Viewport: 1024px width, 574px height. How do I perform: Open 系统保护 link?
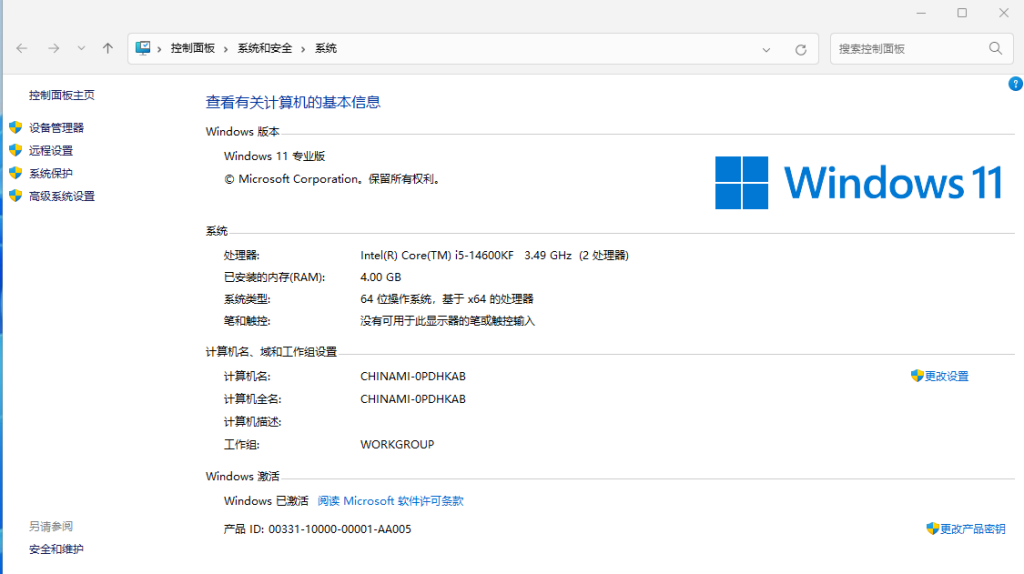click(51, 174)
